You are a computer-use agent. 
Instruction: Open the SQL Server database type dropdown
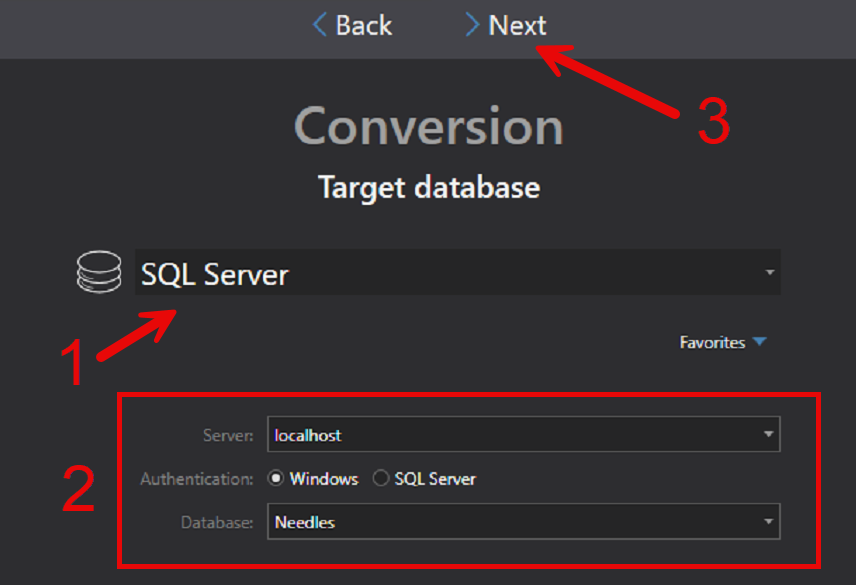click(x=457, y=272)
